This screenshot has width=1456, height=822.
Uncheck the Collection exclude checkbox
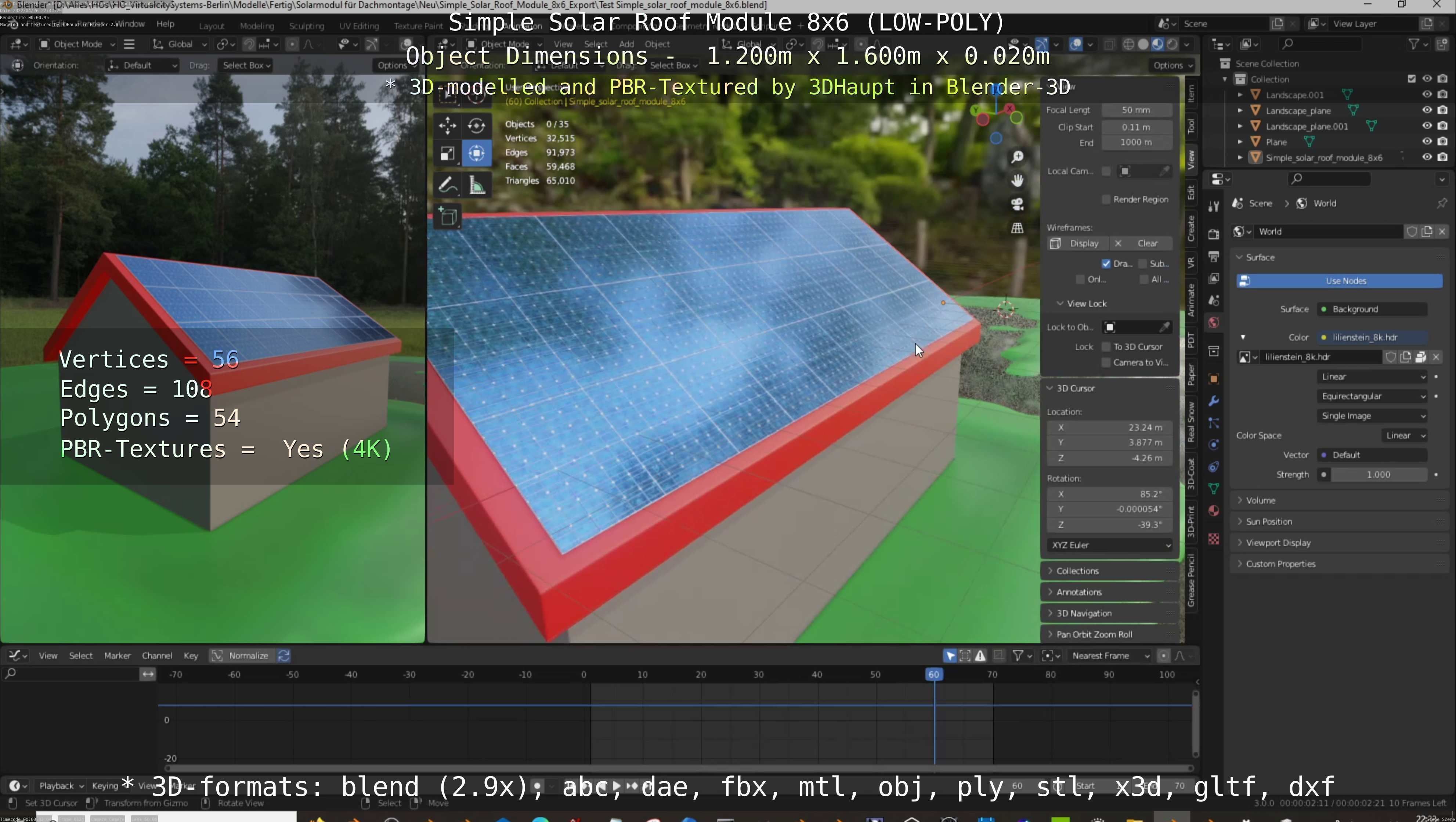(x=1411, y=79)
